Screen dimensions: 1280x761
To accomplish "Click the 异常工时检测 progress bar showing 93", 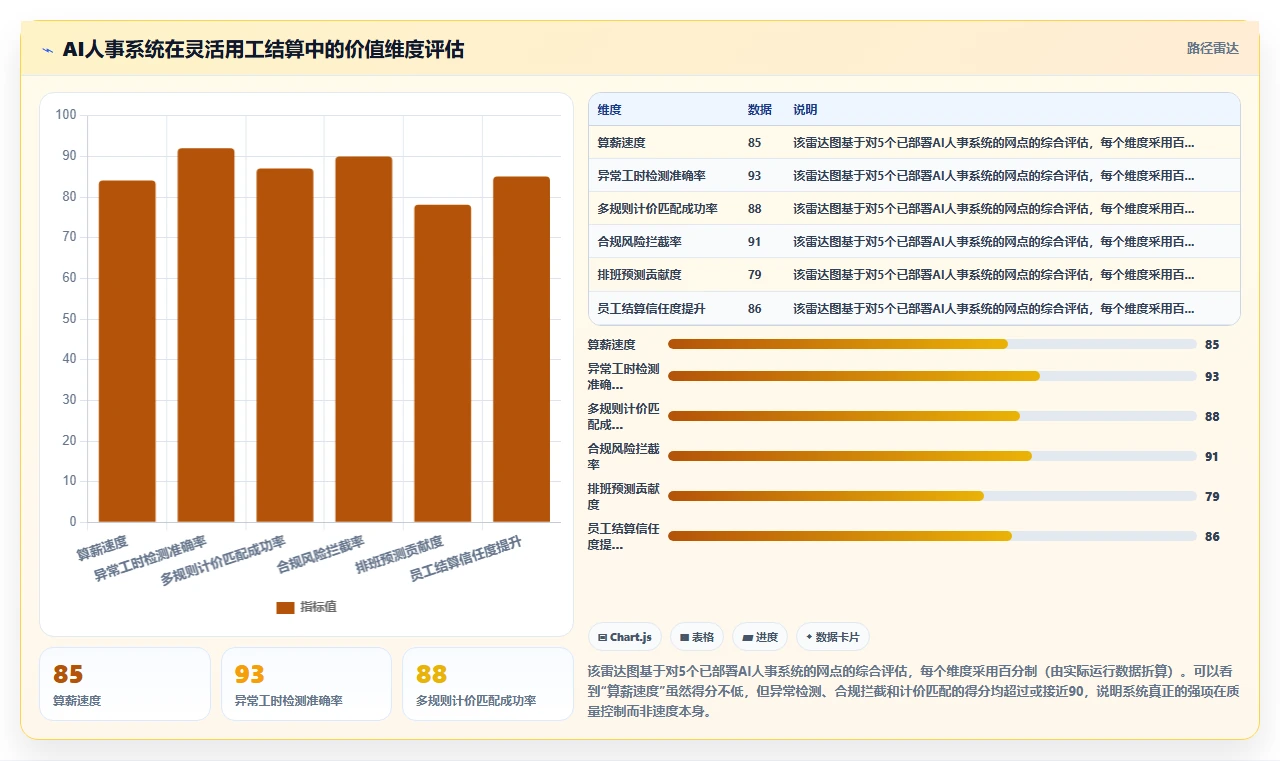I will tap(932, 376).
